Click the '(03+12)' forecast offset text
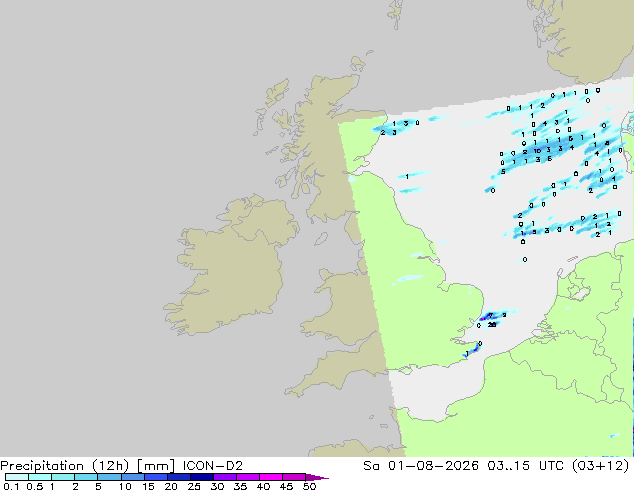Image resolution: width=634 pixels, height=490 pixels. coord(601,466)
